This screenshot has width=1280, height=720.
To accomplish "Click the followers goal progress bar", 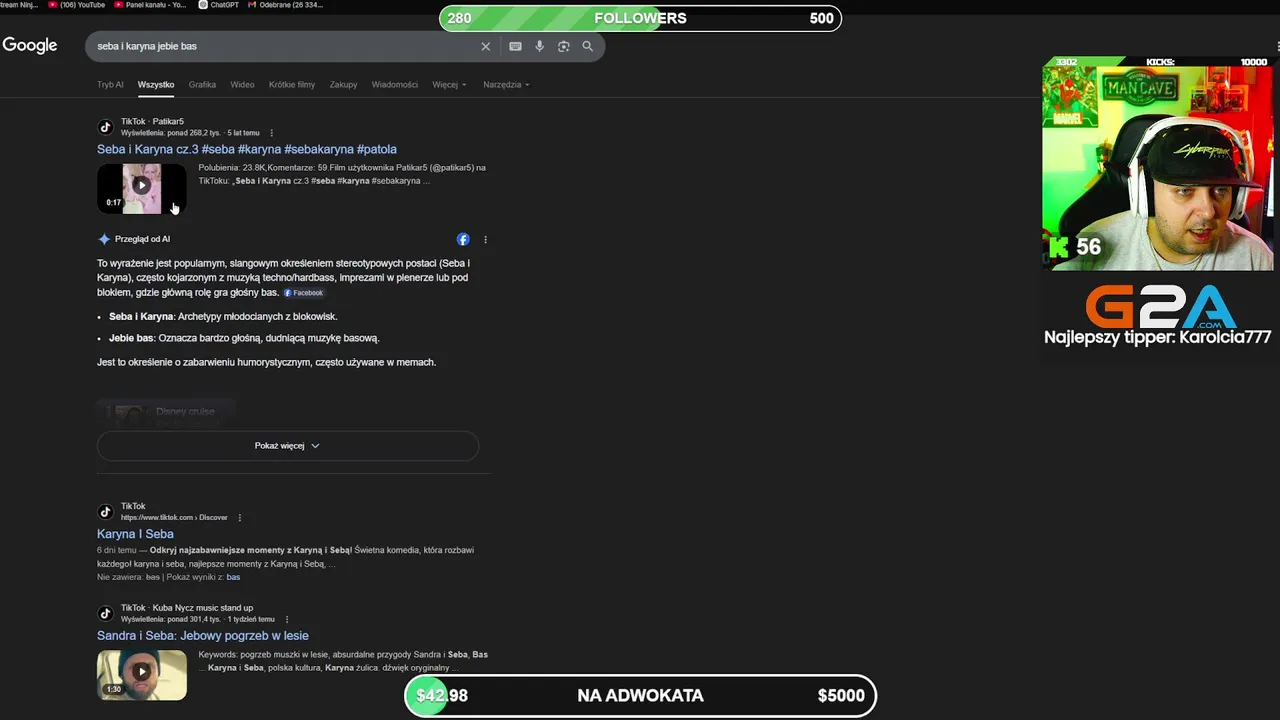I will coord(640,18).
